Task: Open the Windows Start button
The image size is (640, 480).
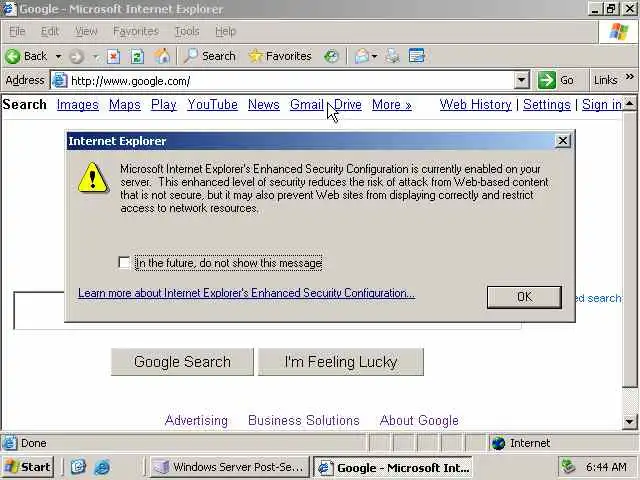Action: tap(27, 467)
